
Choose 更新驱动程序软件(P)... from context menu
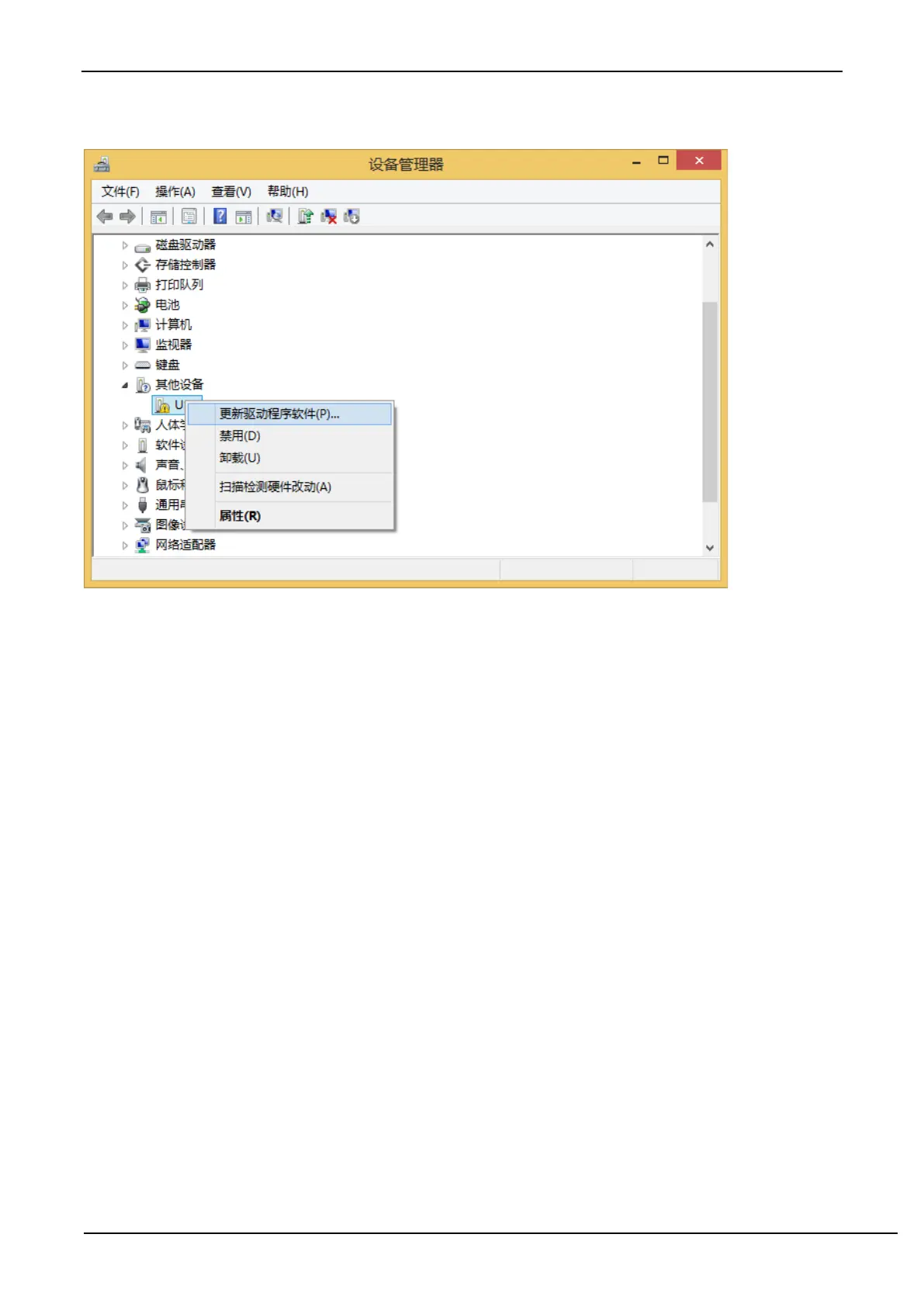(291, 414)
